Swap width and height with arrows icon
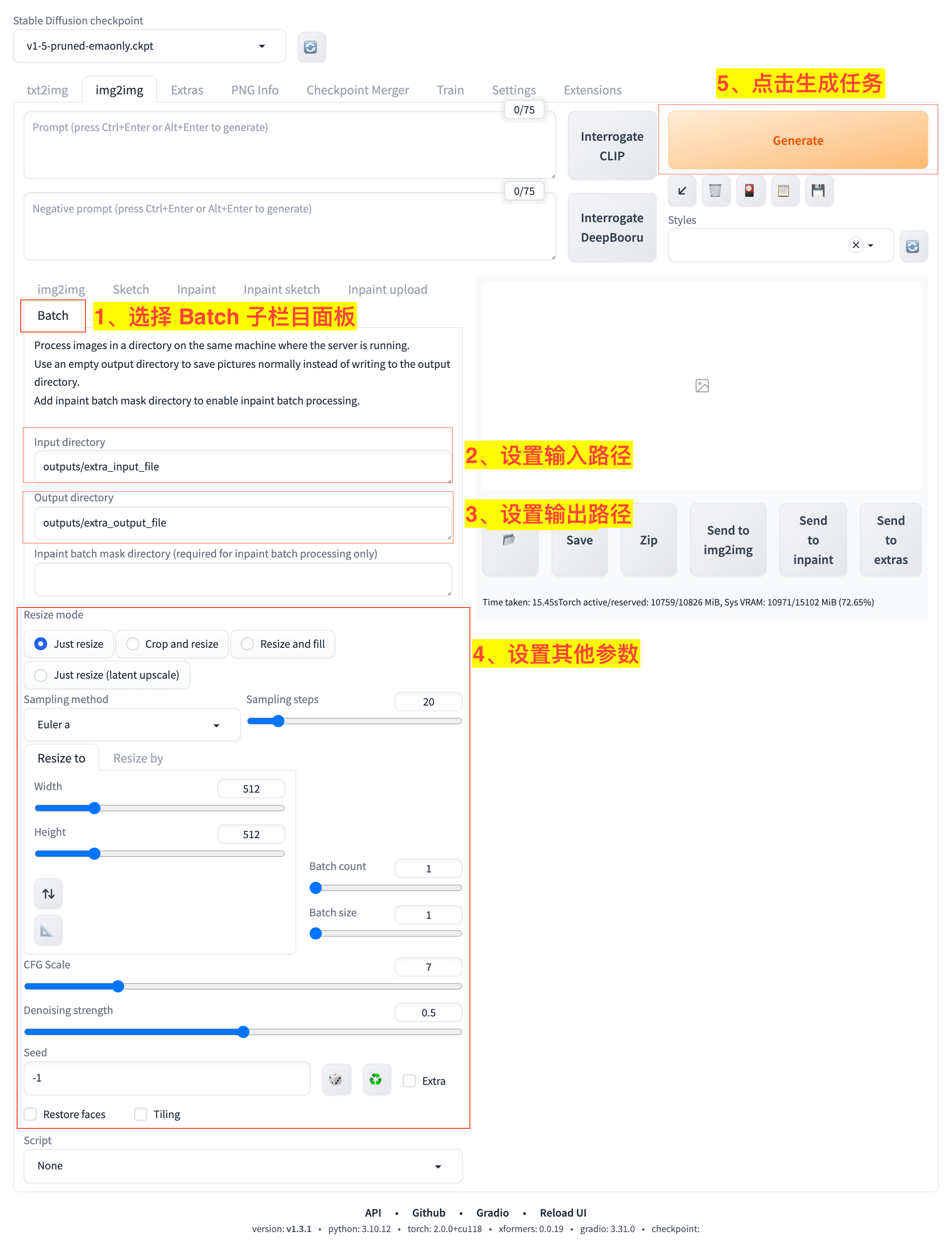This screenshot has width=952, height=1250. [x=48, y=894]
